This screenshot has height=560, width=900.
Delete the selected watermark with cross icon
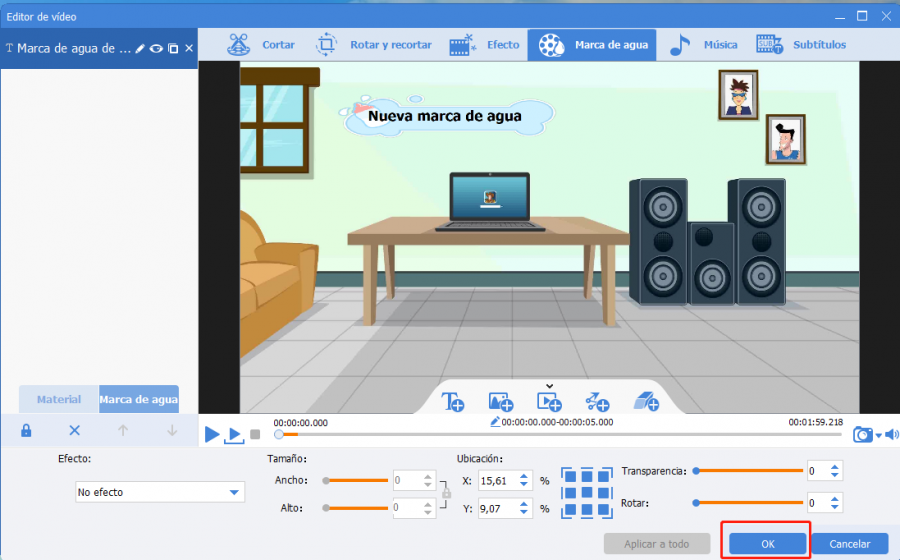coord(75,430)
